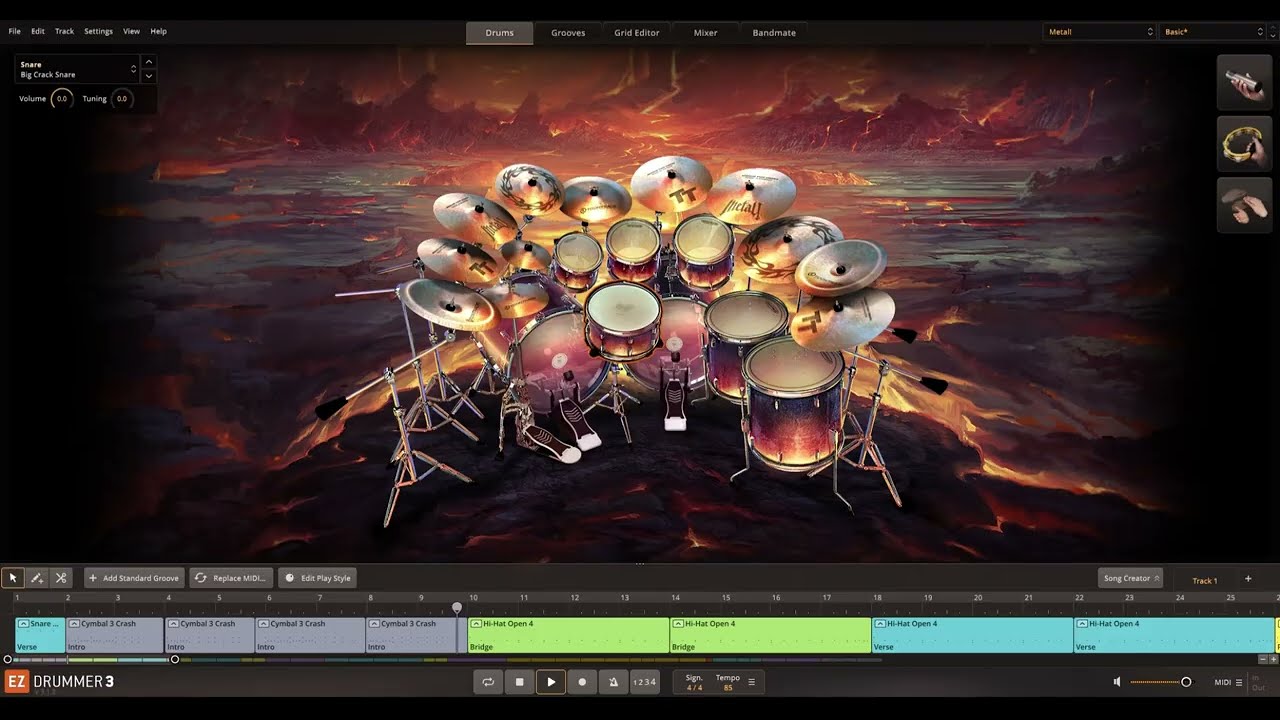1280x720 pixels.
Task: Toggle loop playback
Action: pos(488,682)
